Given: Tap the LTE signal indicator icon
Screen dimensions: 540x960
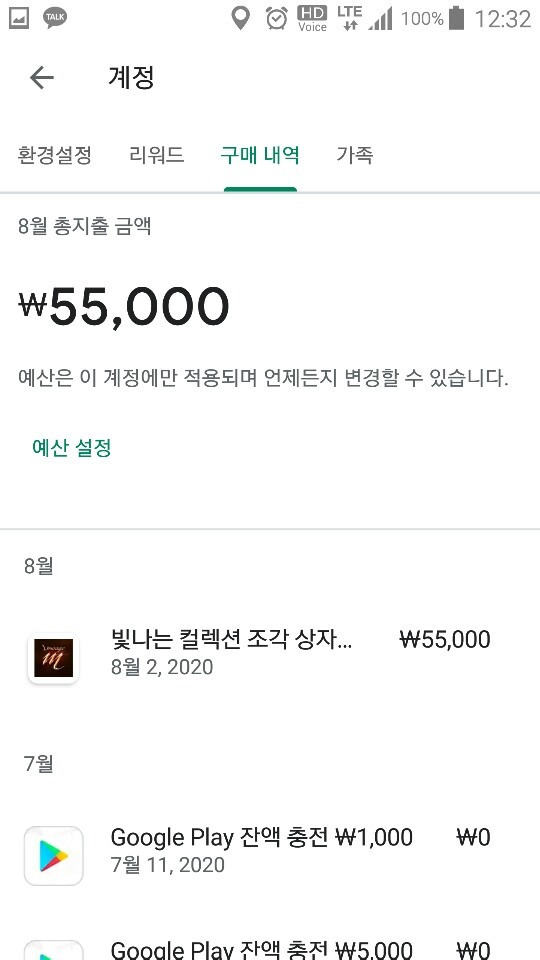Looking at the screenshot, I should 350,18.
